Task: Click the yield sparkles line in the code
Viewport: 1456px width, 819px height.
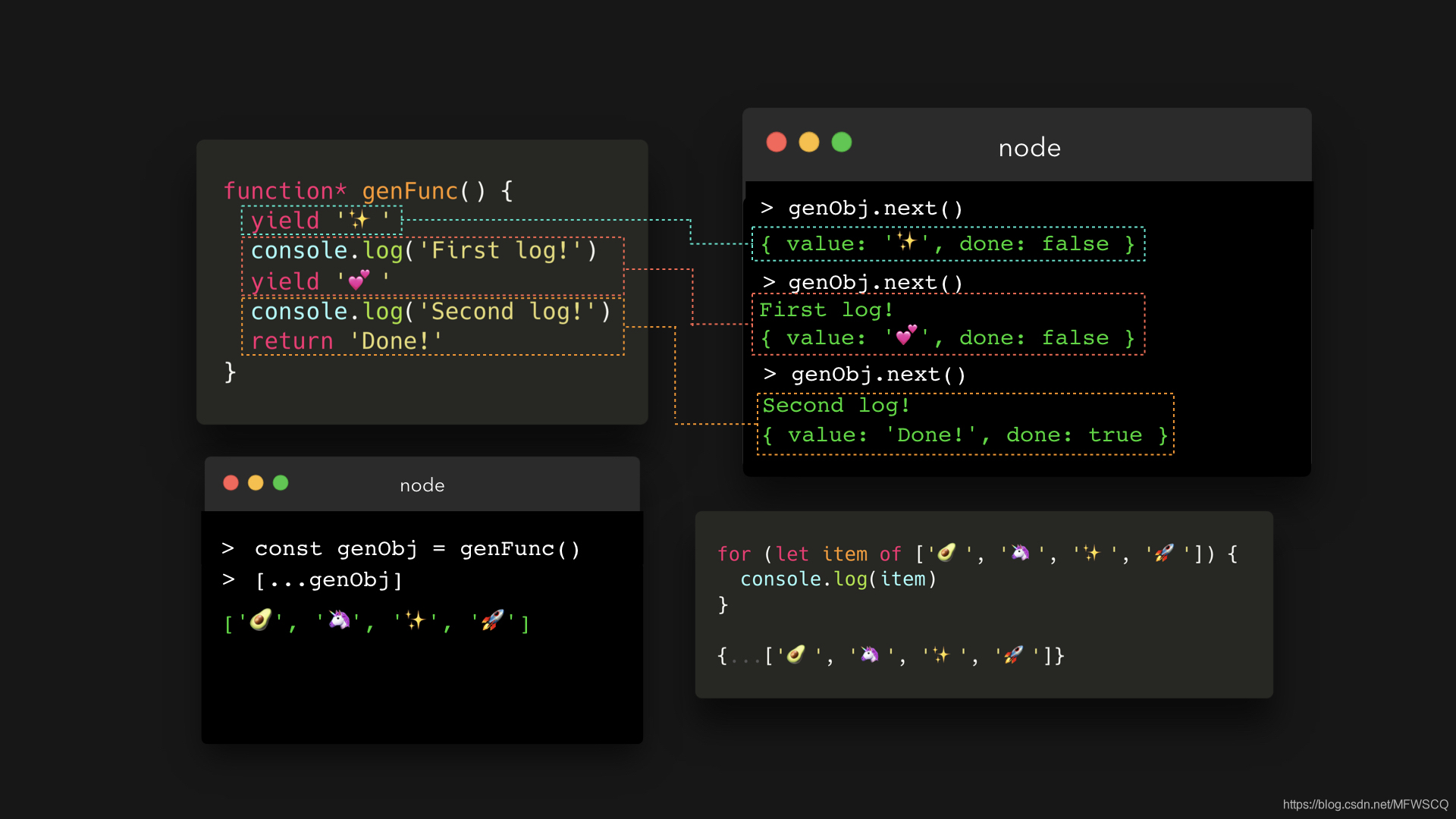Action: 320,221
